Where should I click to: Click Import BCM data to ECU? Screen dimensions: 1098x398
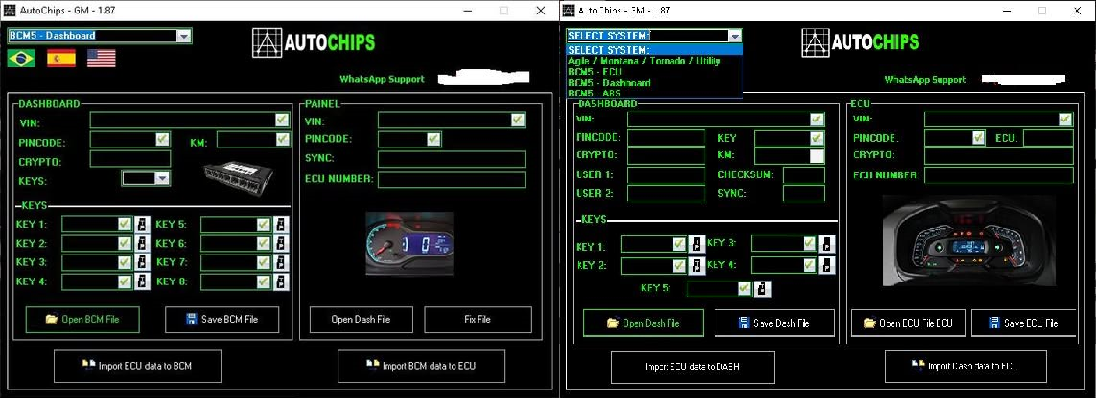[421, 366]
